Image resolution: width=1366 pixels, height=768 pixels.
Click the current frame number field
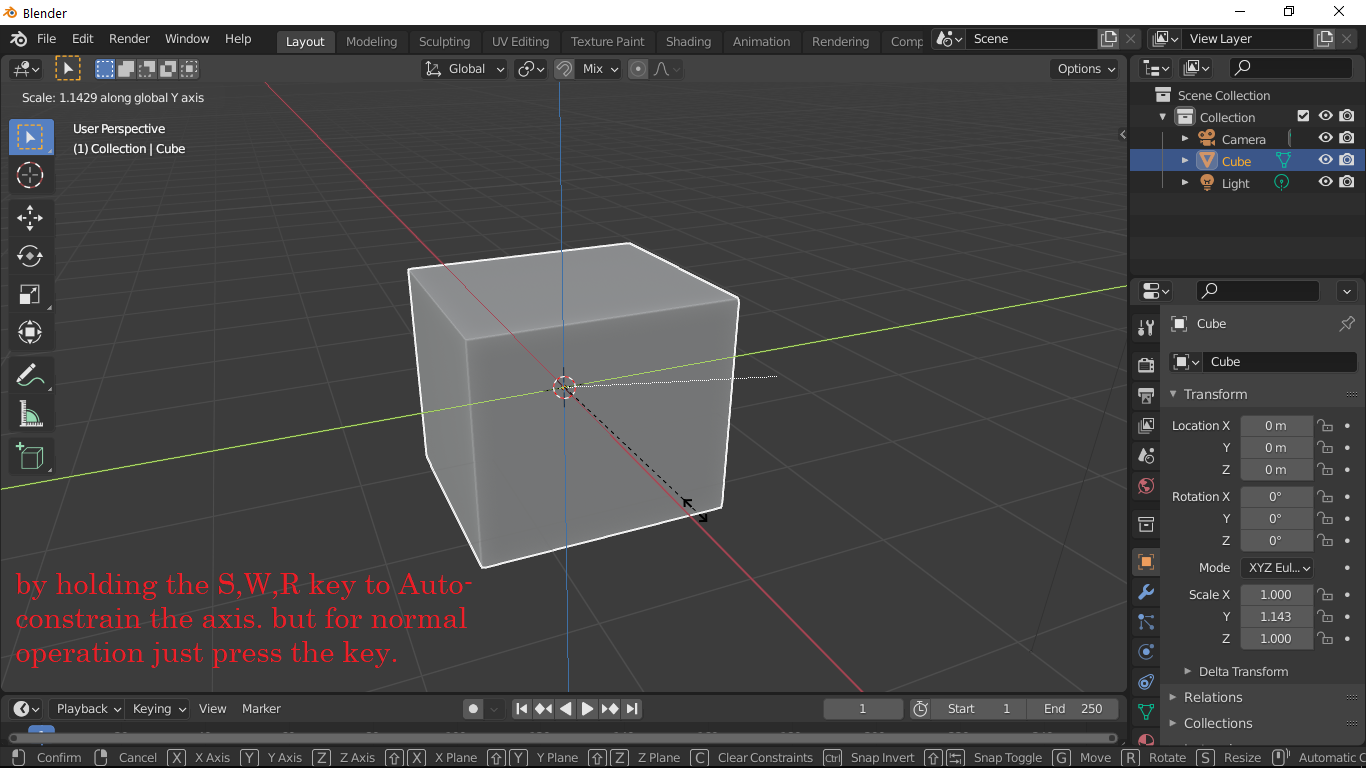pyautogui.click(x=863, y=709)
